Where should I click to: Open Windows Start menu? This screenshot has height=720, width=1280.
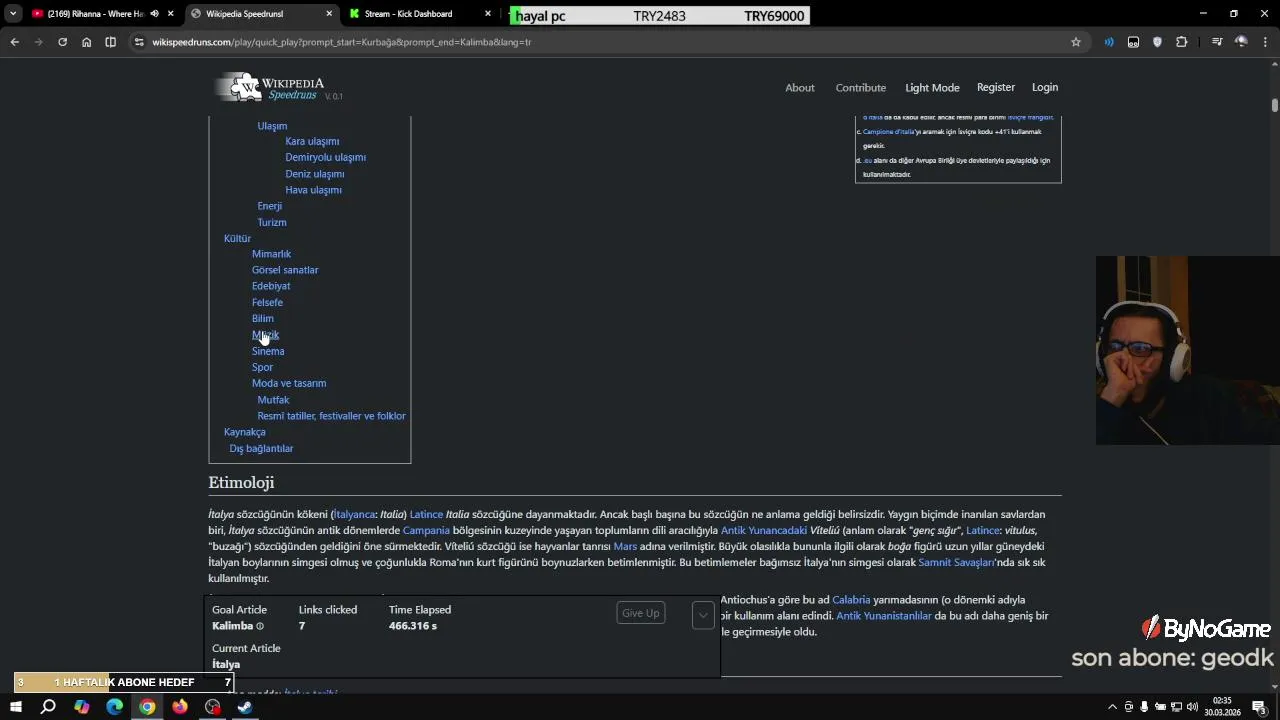click(15, 707)
